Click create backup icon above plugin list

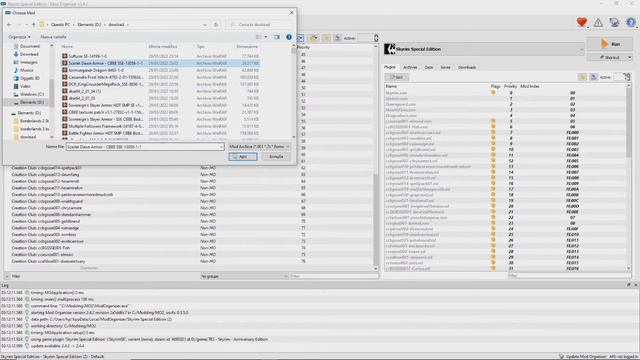click(x=593, y=77)
